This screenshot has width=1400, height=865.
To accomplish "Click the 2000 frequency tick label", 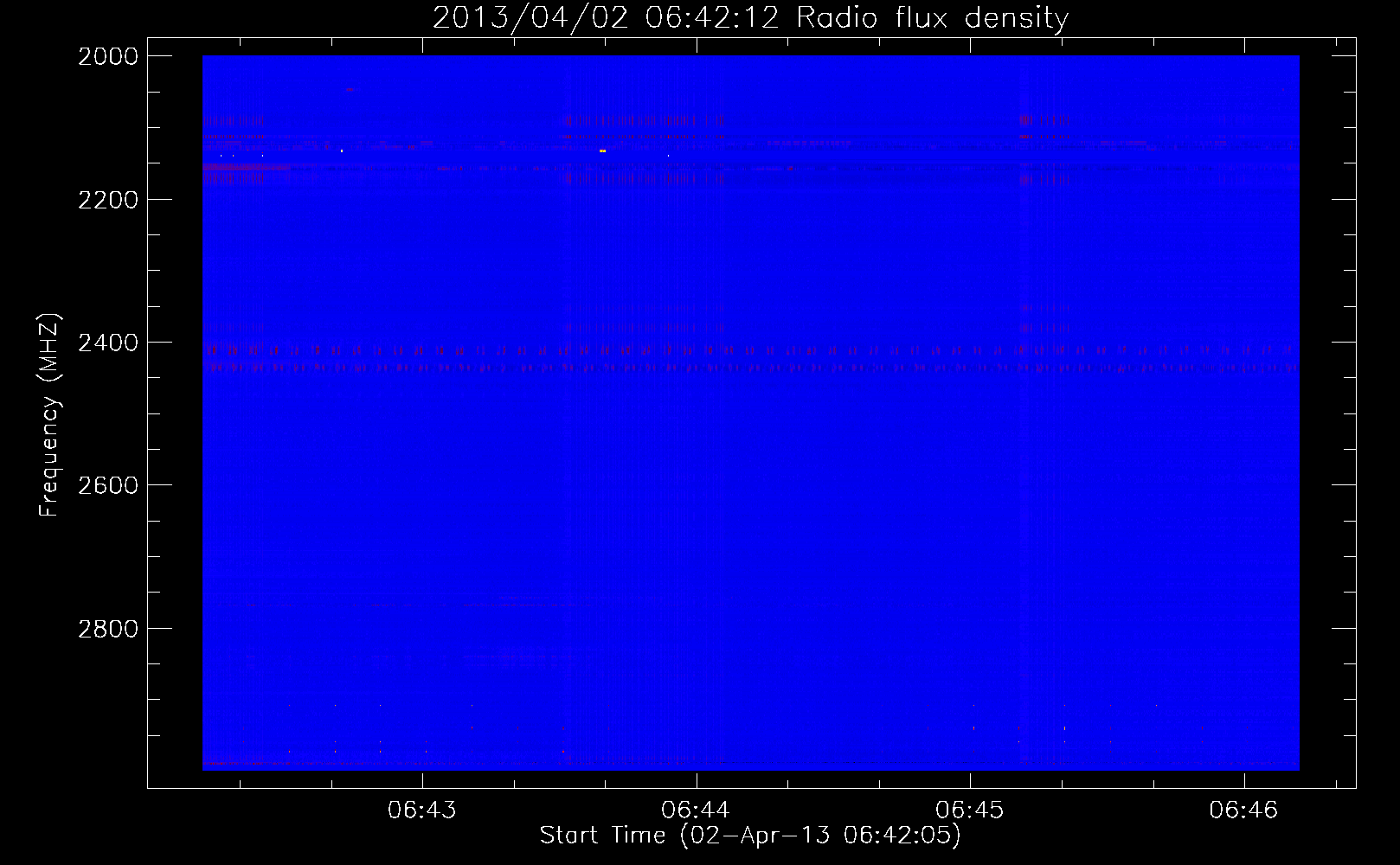I will pos(108,56).
